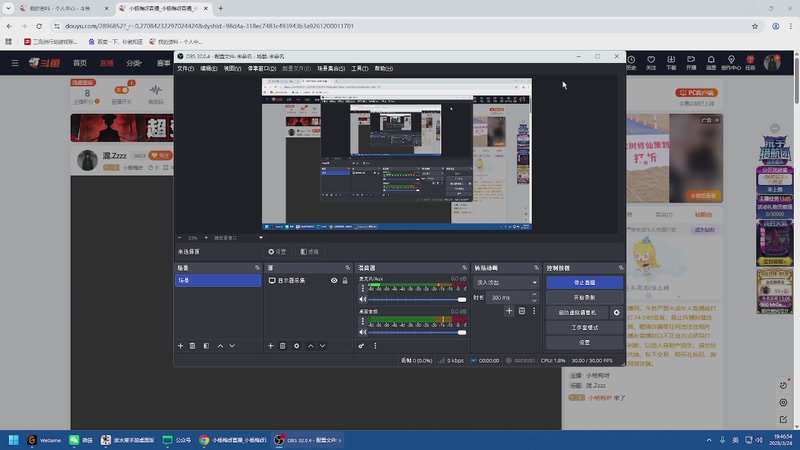Delete the selected source with trash icon
The width and height of the screenshot is (800, 450).
(283, 346)
